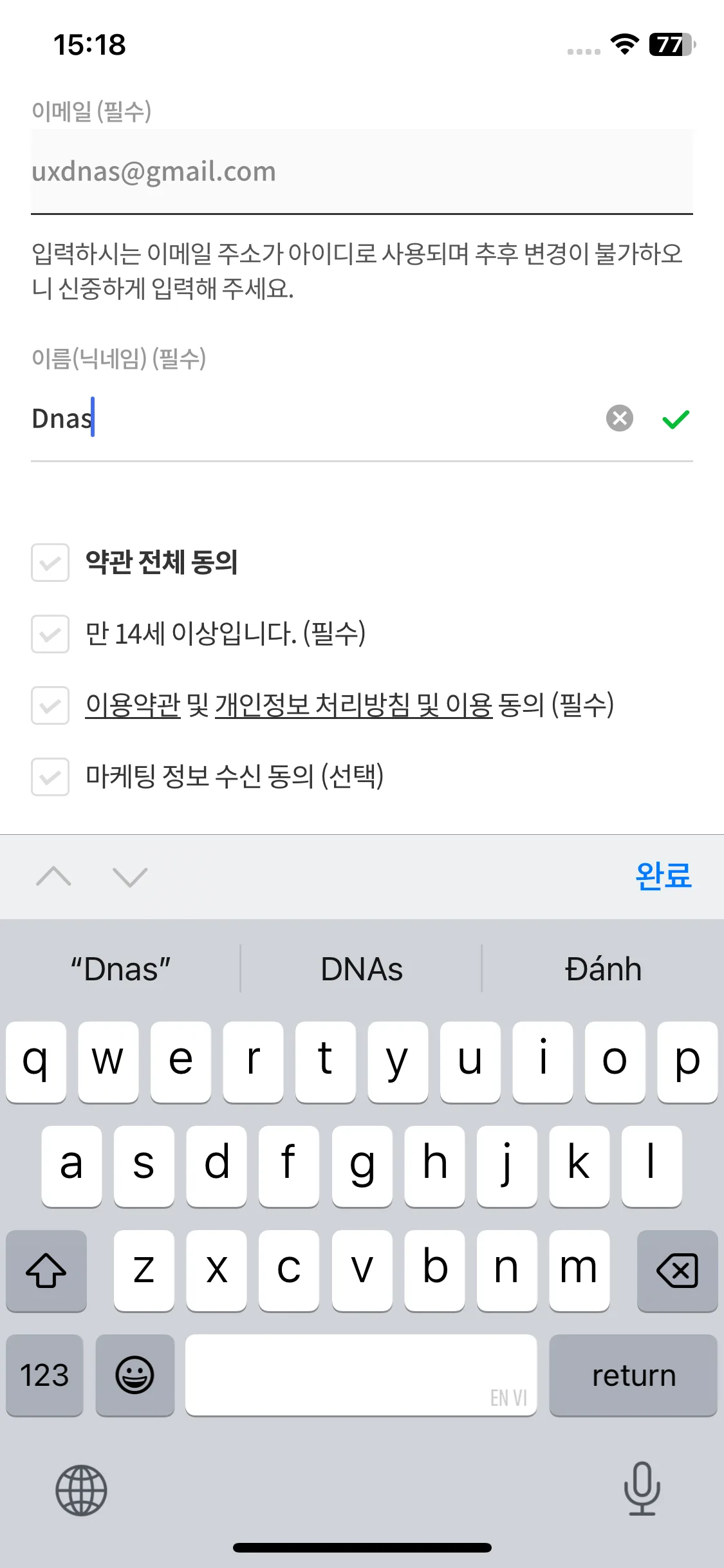Move to previous field with up chevron
The height and width of the screenshot is (1568, 724).
pyautogui.click(x=54, y=876)
